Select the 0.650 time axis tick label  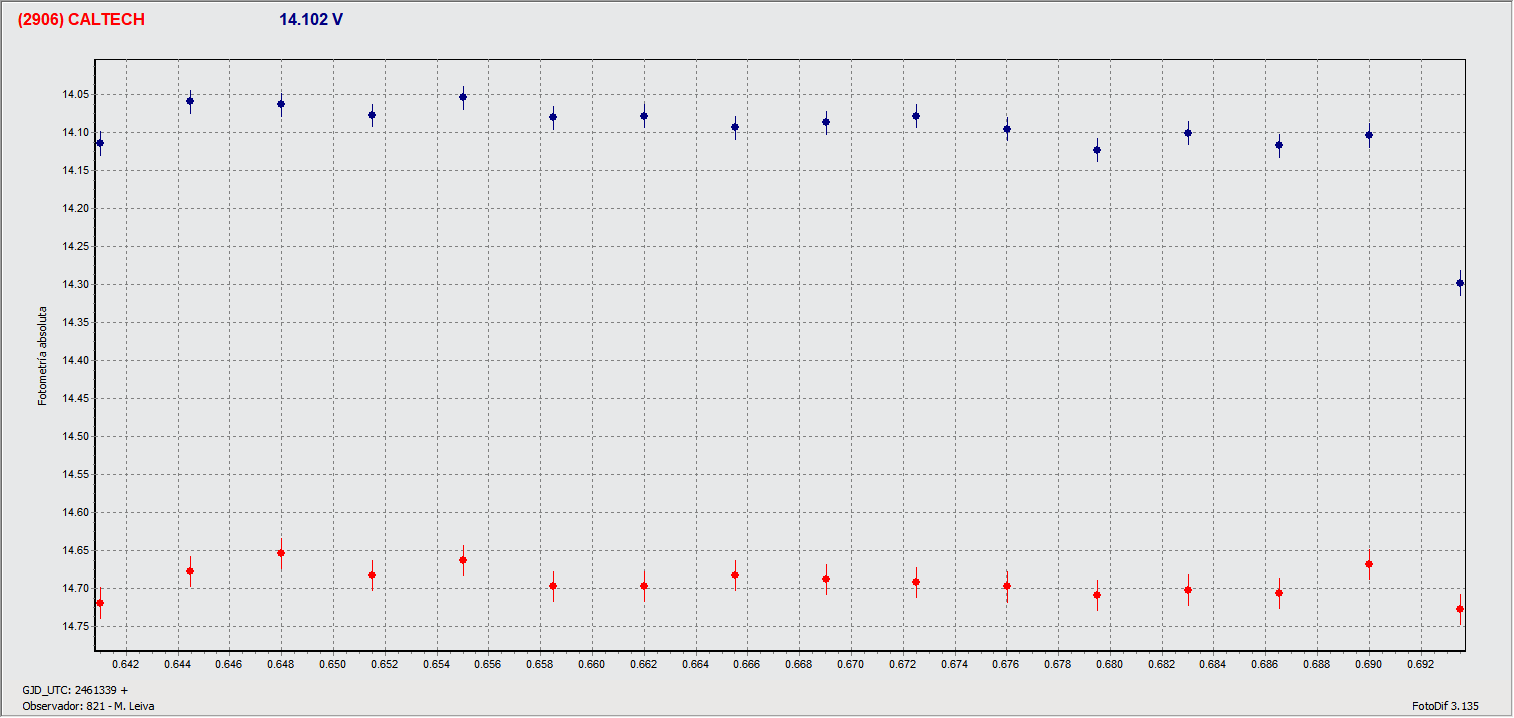click(333, 664)
